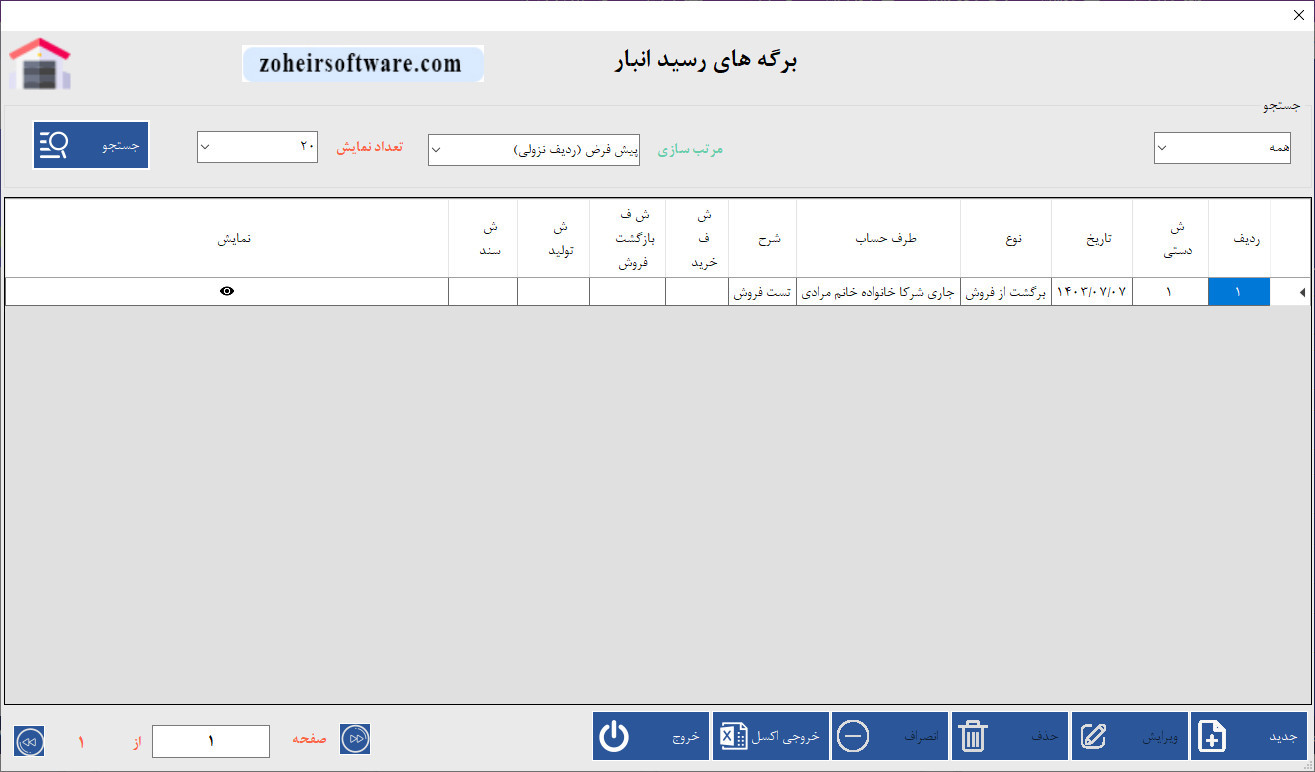Open zoheirsoftware.com banner link
The width and height of the screenshot is (1315, 772).
pyautogui.click(x=362, y=64)
